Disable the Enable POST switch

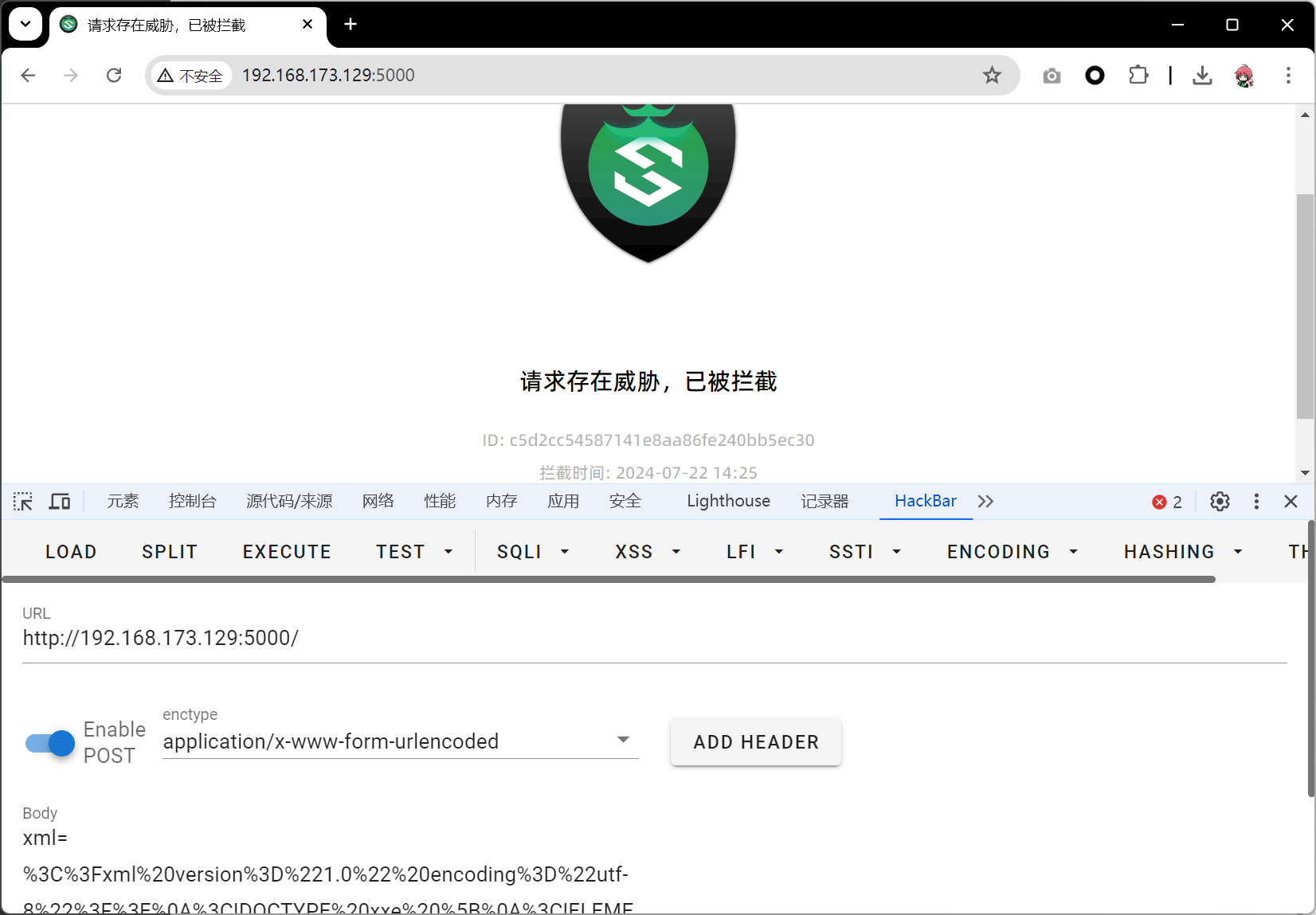50,743
